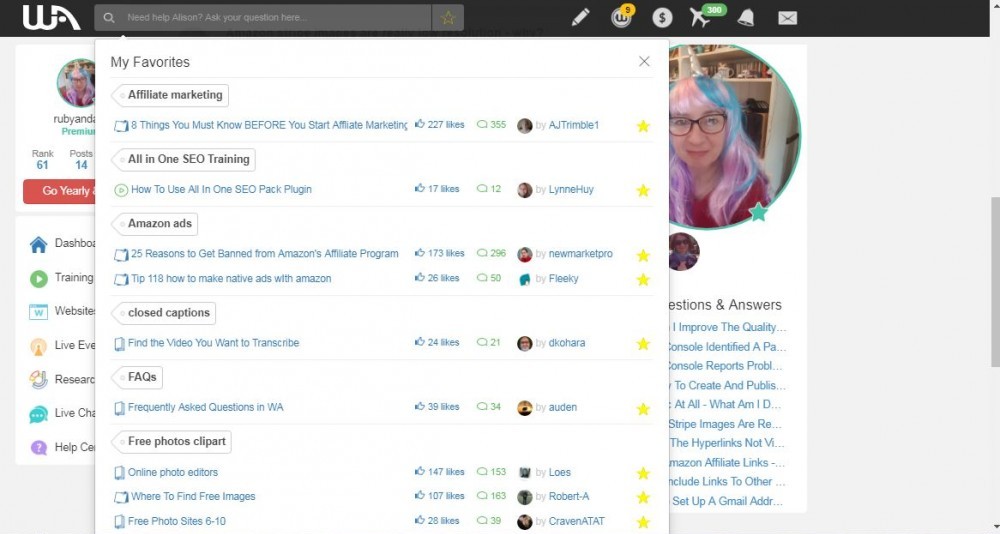This screenshot has width=1000, height=534.
Task: Close the My Favorites panel
Action: point(644,61)
